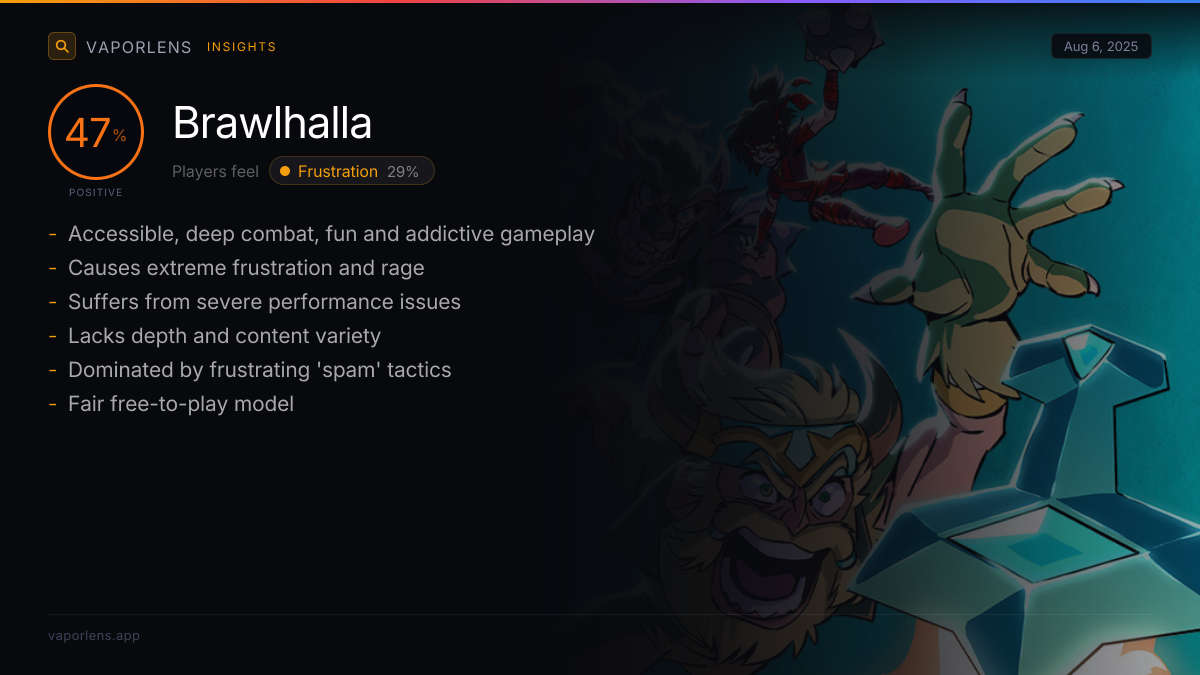1200x675 pixels.
Task: Click the orange Frustration dot indicator
Action: click(285, 171)
